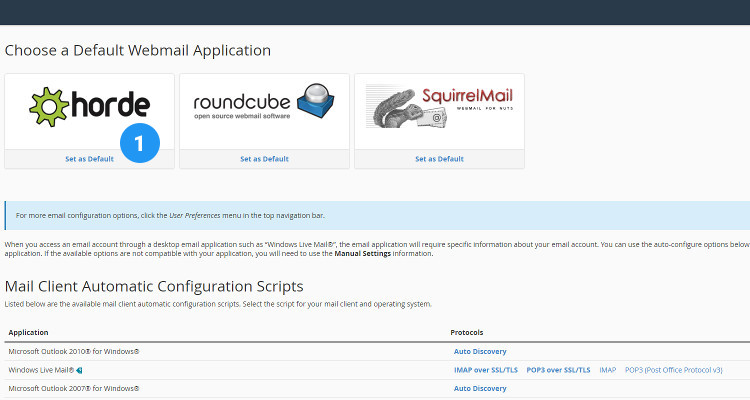Click the plain IMAP protocol link
Image resolution: width=750 pixels, height=400 pixels.
click(x=608, y=370)
